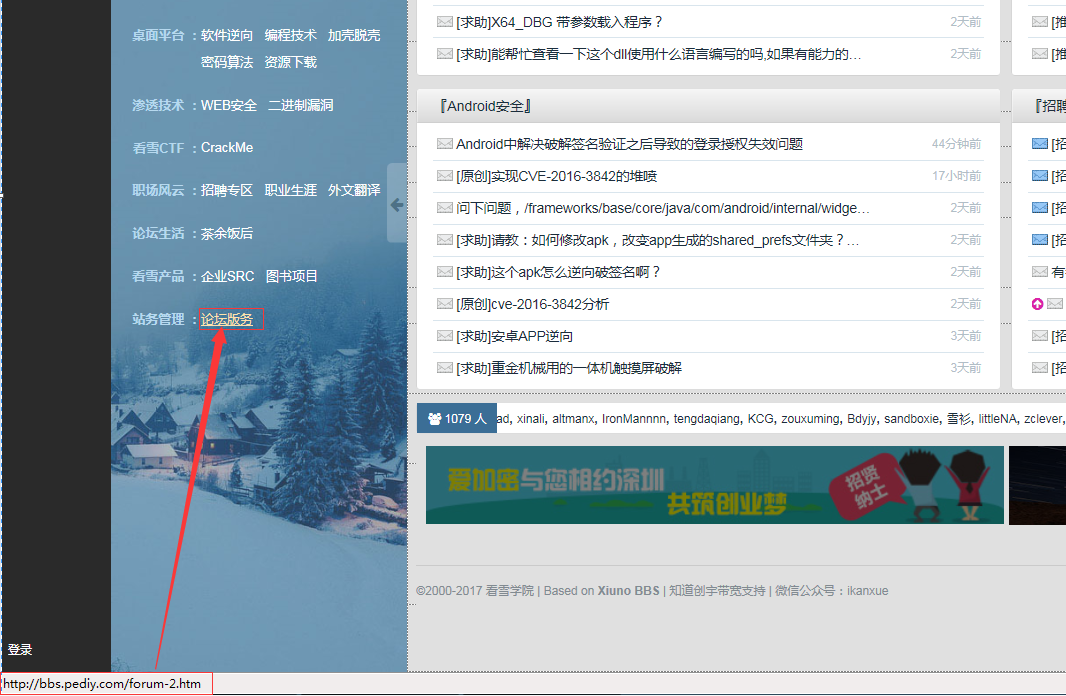Open 外文翻译 section
Image resolution: width=1066 pixels, height=696 pixels.
(354, 190)
